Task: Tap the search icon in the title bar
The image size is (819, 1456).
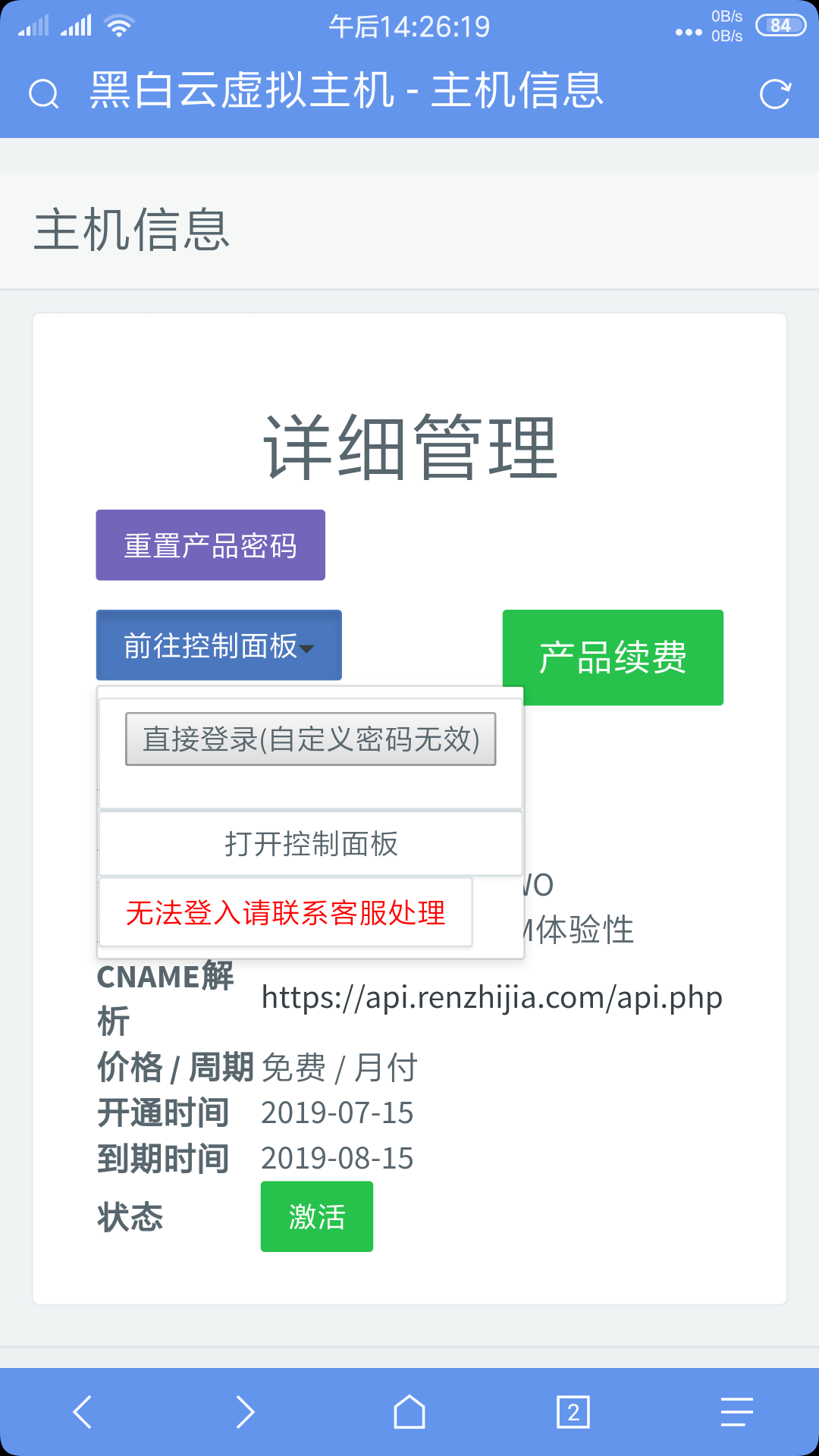Action: [43, 94]
